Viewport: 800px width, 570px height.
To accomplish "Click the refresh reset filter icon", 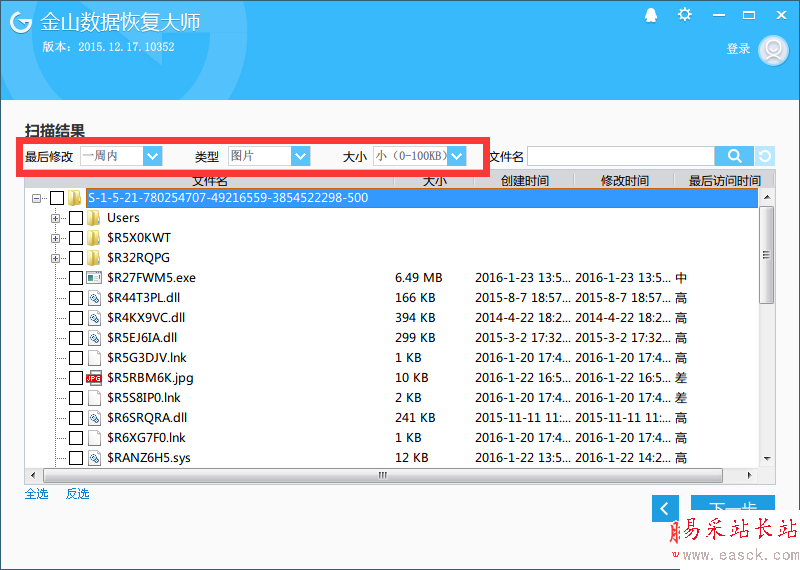I will coord(765,156).
